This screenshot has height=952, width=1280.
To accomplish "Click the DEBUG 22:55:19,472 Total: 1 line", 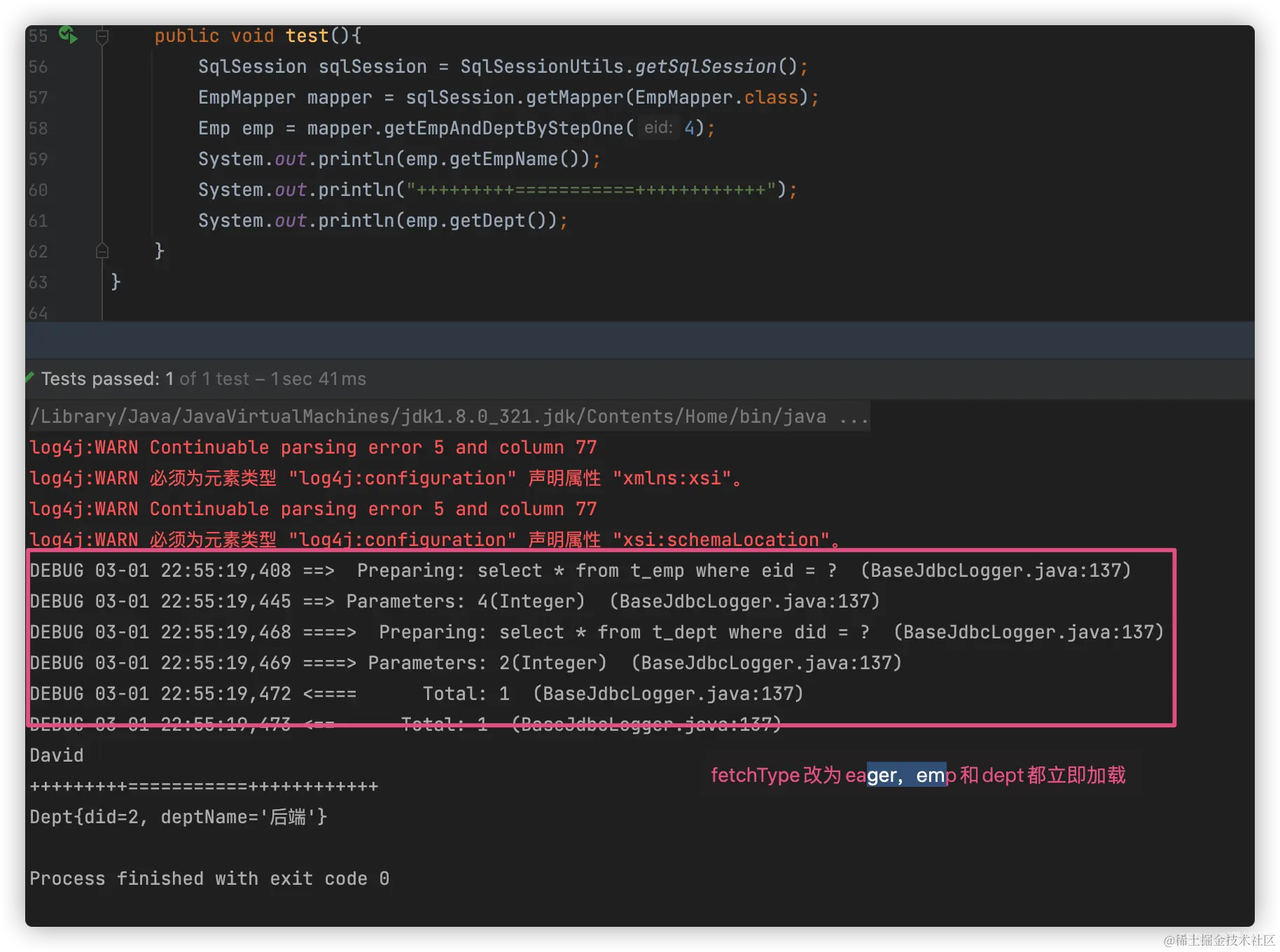I will (x=417, y=694).
